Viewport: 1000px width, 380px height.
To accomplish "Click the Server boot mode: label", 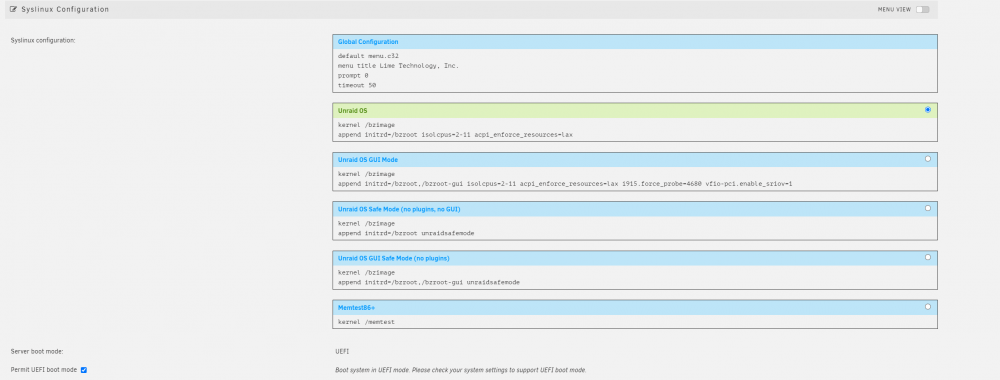I will coord(37,351).
